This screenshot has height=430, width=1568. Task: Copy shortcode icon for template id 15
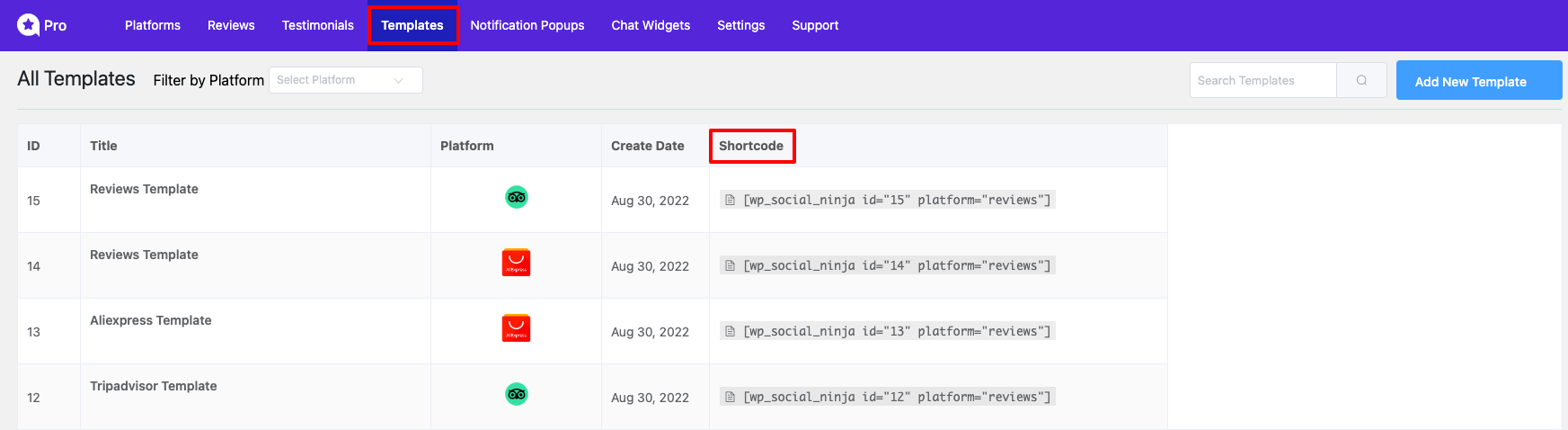731,200
